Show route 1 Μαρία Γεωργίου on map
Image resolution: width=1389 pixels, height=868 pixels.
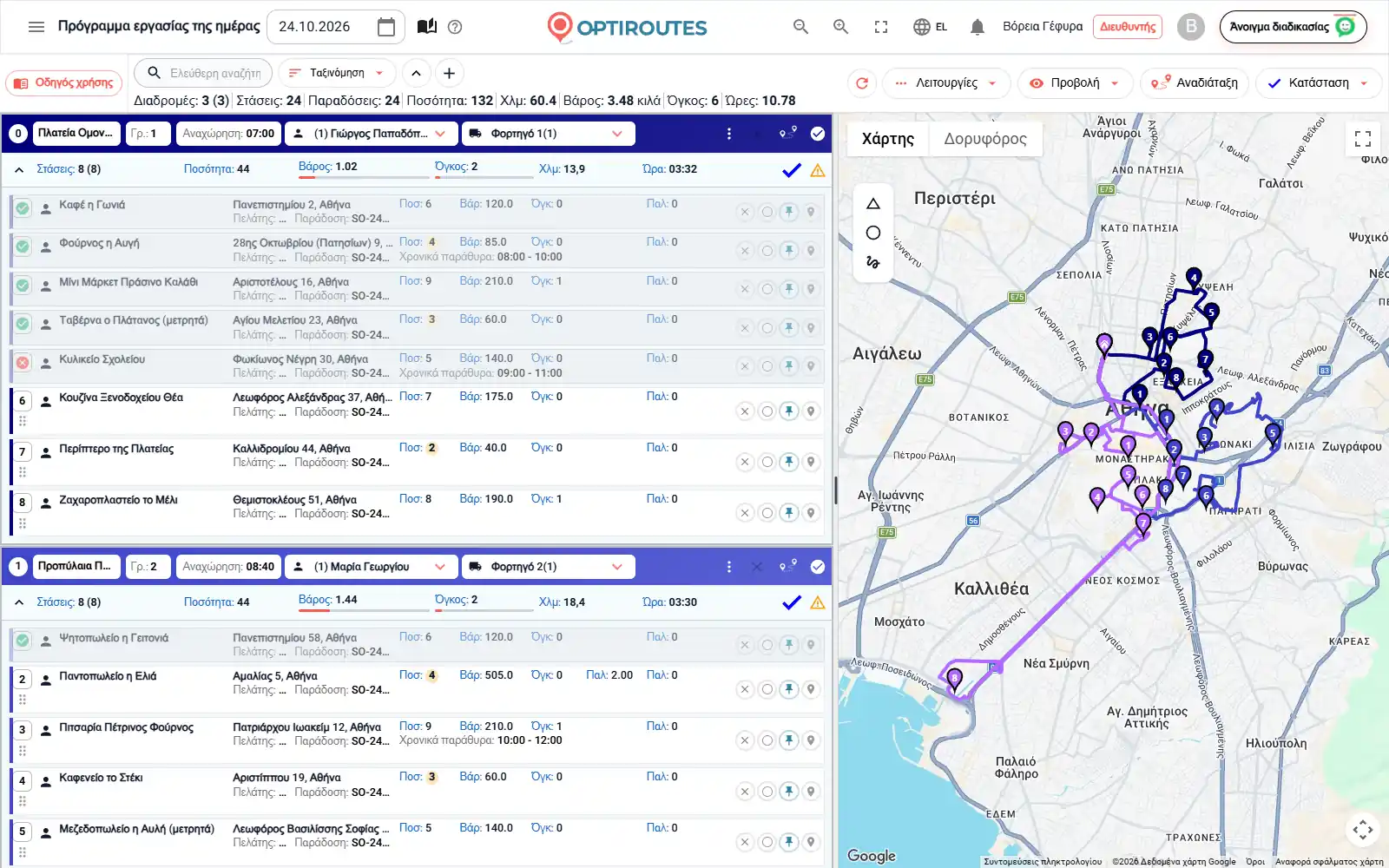(787, 566)
